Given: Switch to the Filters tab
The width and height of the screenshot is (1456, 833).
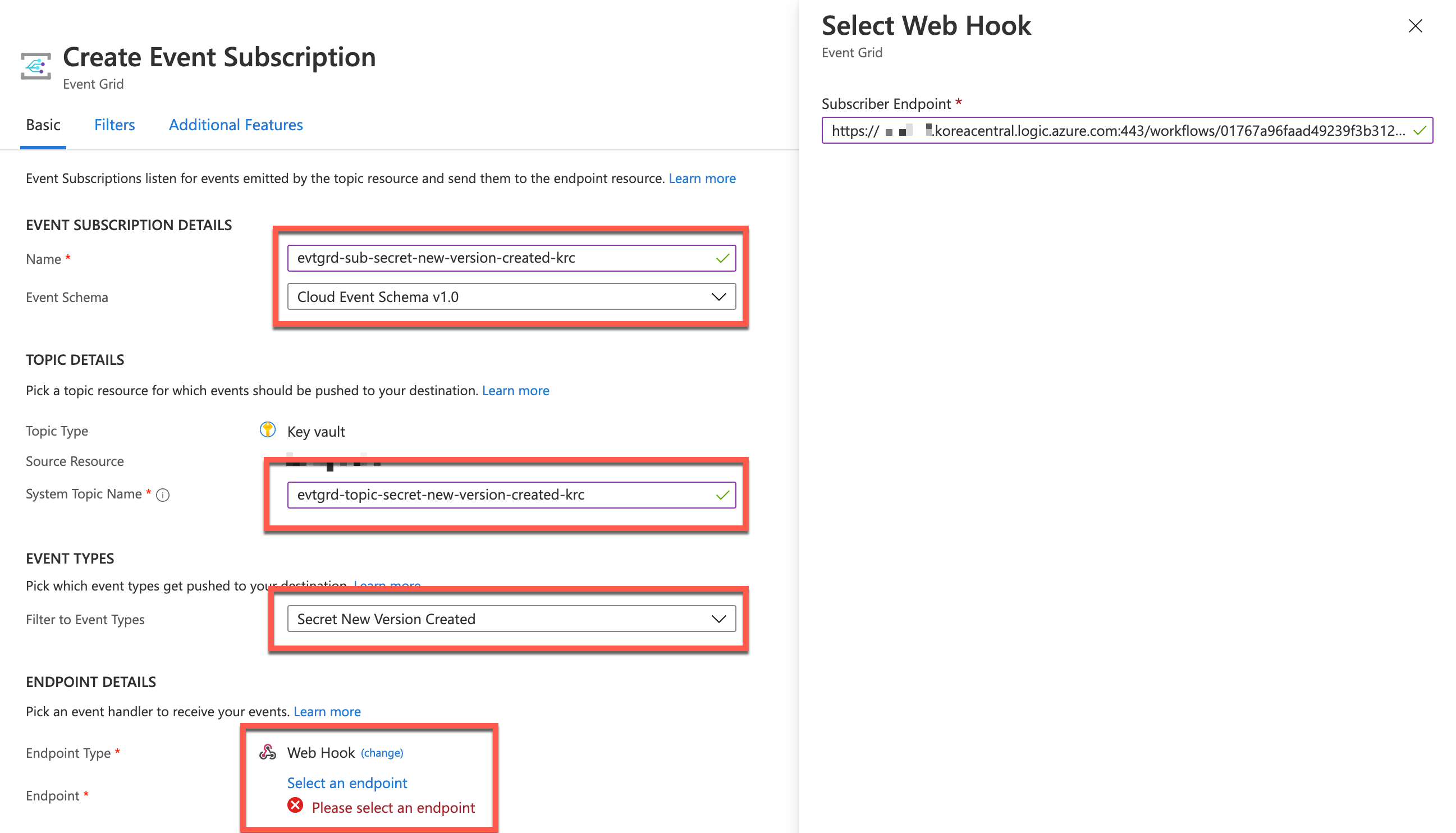Looking at the screenshot, I should pos(115,125).
